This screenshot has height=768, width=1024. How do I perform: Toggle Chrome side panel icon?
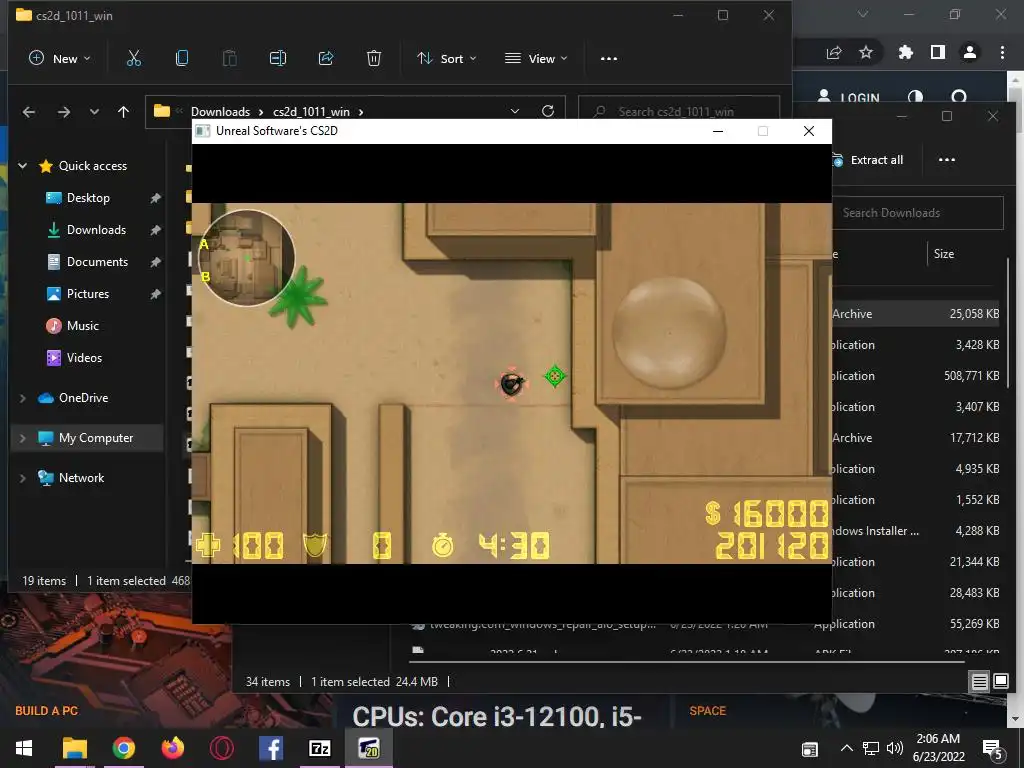[x=938, y=52]
